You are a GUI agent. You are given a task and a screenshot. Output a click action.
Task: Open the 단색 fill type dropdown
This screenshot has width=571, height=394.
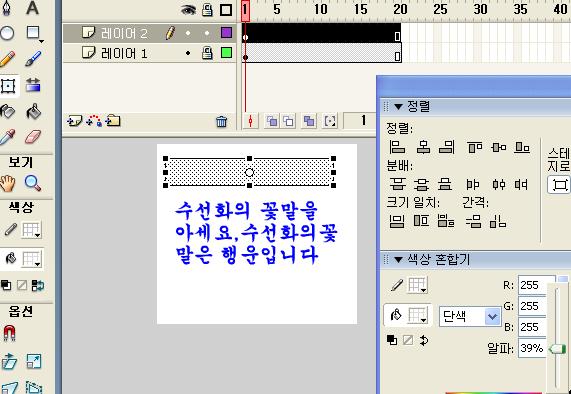[470, 316]
